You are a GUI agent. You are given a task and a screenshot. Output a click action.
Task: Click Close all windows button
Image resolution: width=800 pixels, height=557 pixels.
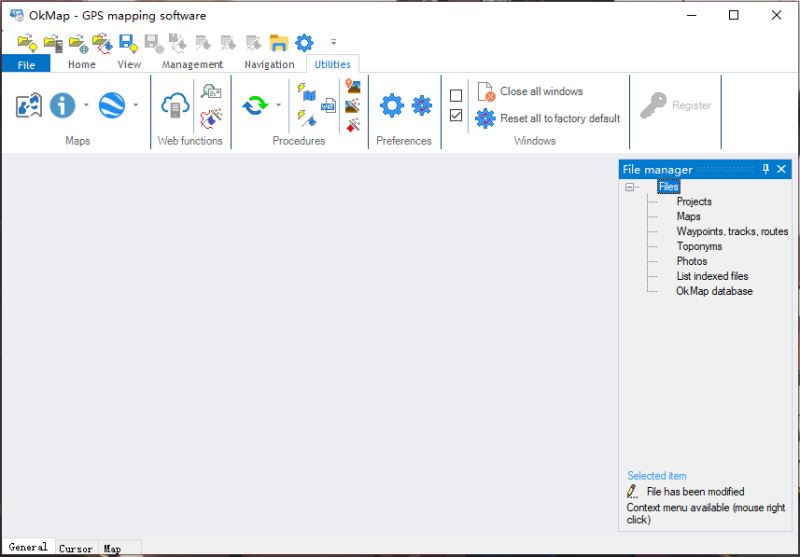click(530, 92)
